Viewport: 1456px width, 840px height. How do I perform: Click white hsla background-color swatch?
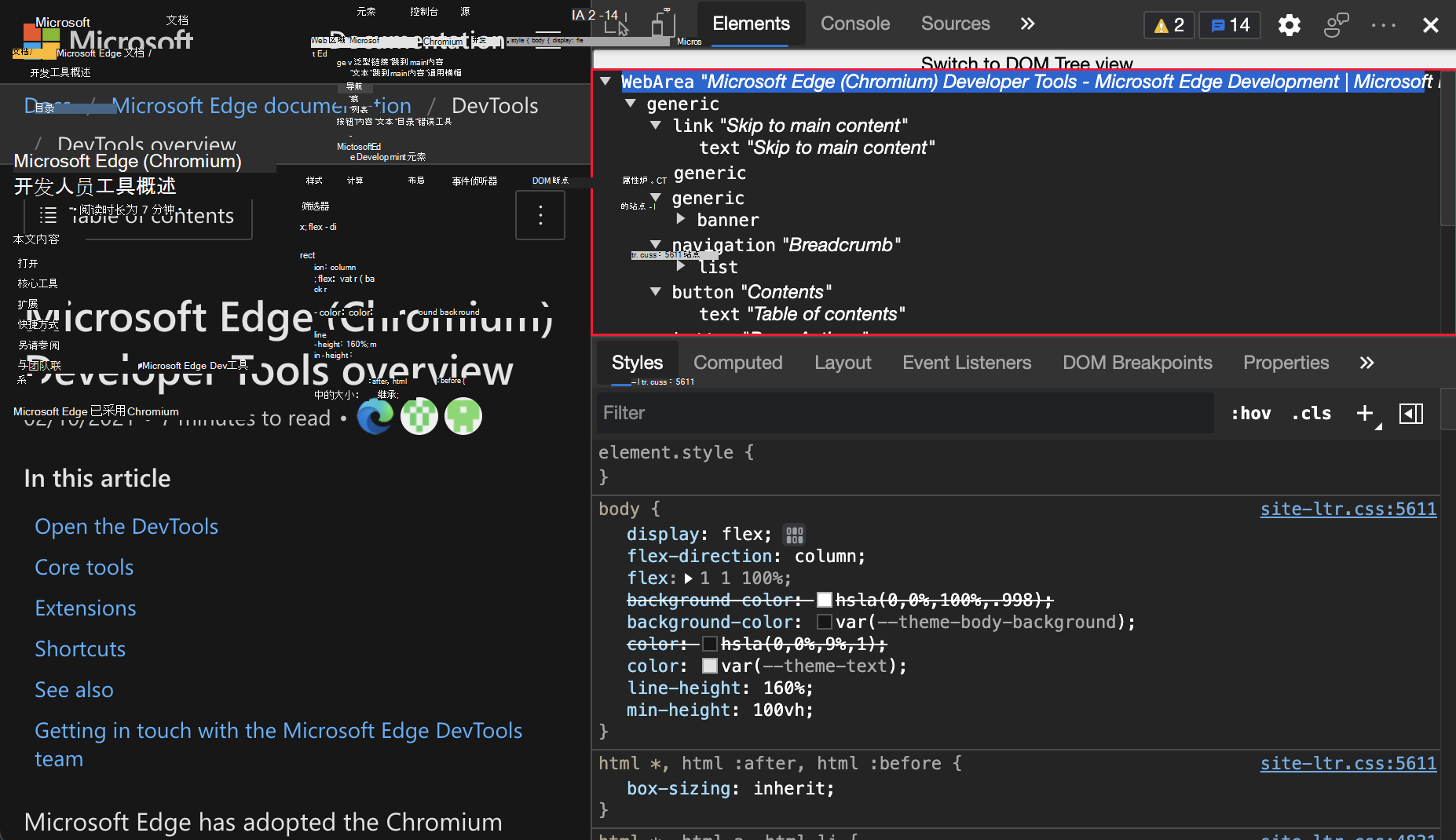click(x=824, y=600)
